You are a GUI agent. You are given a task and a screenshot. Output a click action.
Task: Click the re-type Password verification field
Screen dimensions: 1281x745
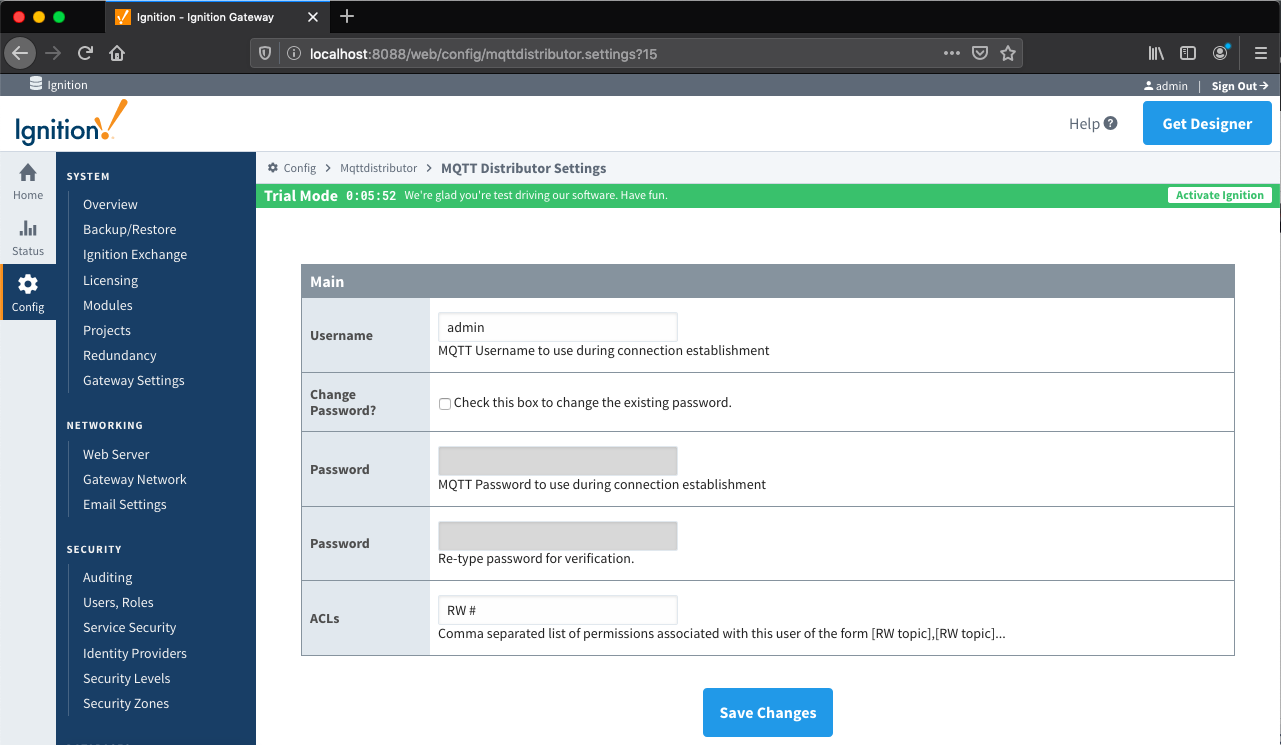click(x=557, y=535)
